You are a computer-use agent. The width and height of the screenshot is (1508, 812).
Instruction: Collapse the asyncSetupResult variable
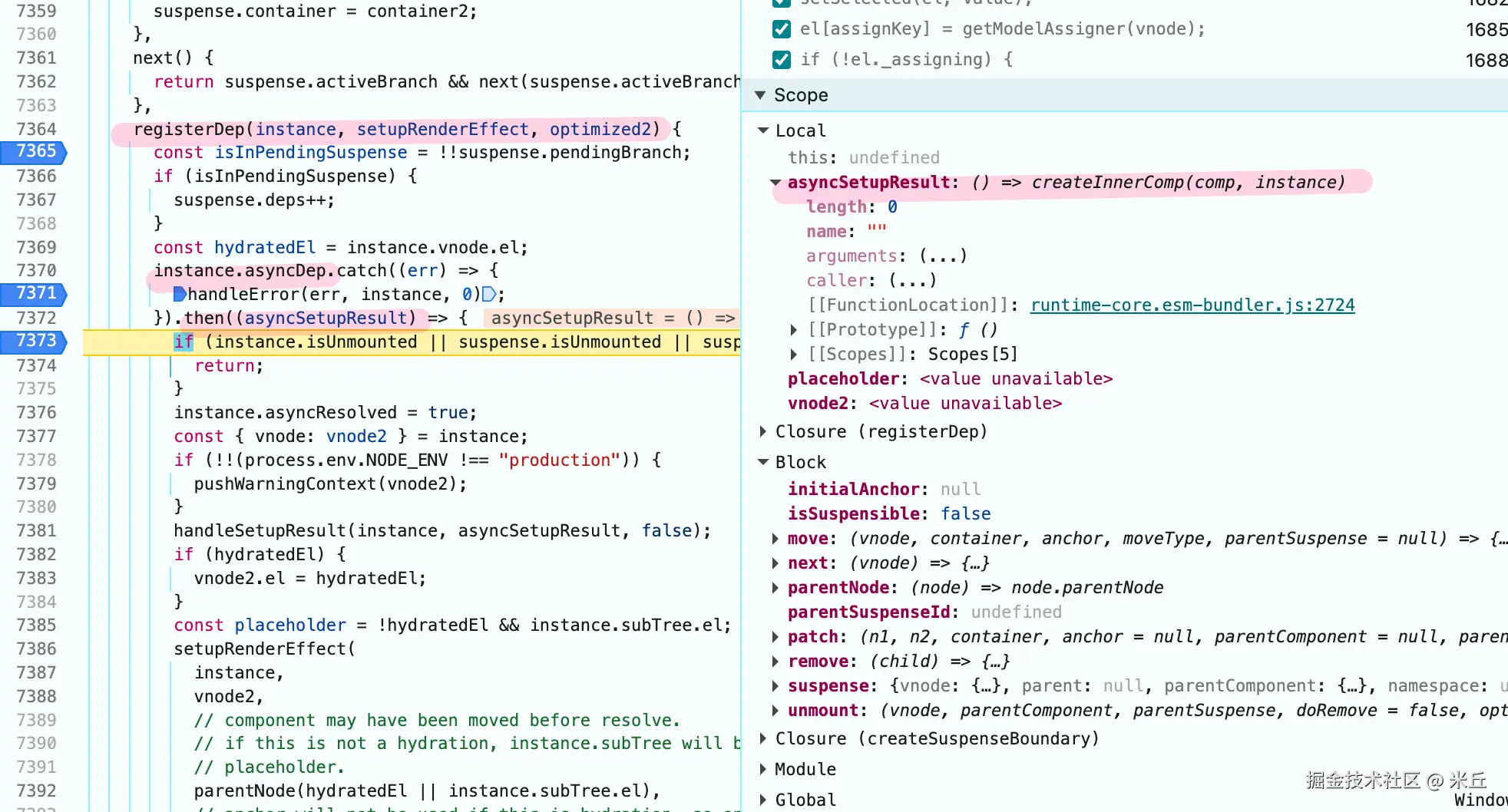775,183
